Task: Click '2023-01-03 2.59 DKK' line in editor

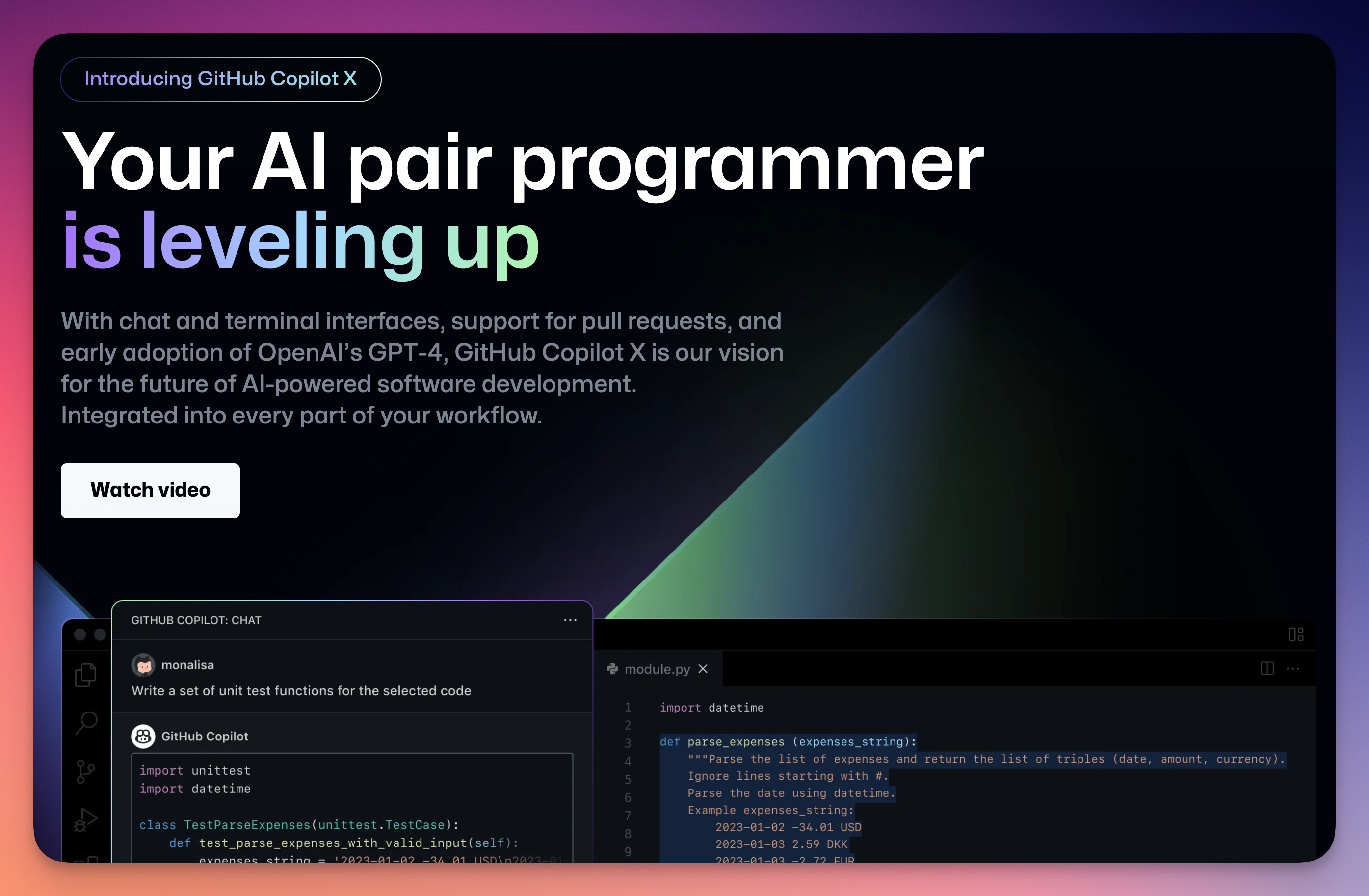Action: point(781,844)
